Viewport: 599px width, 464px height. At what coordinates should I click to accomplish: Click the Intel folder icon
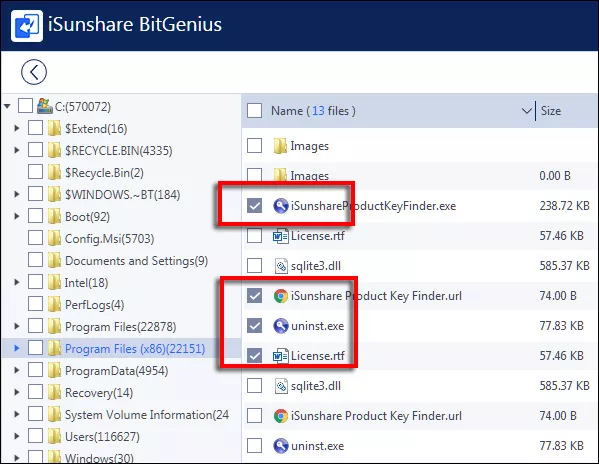[54, 282]
